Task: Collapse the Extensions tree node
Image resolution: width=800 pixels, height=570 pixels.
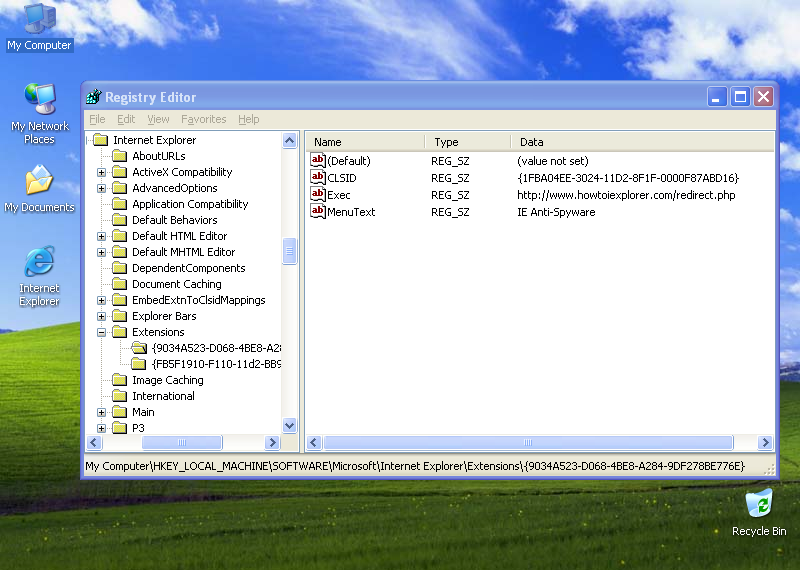Action: tap(102, 332)
